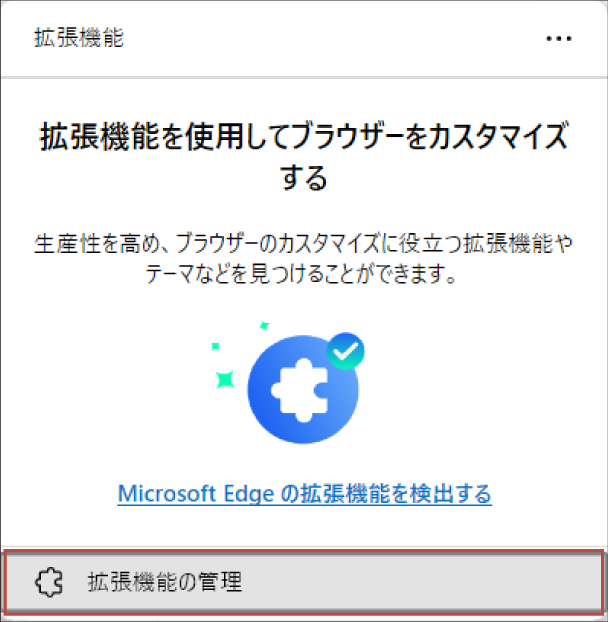608x622 pixels.
Task: Click the words Microsoft Edge in the link
Action: click(196, 494)
